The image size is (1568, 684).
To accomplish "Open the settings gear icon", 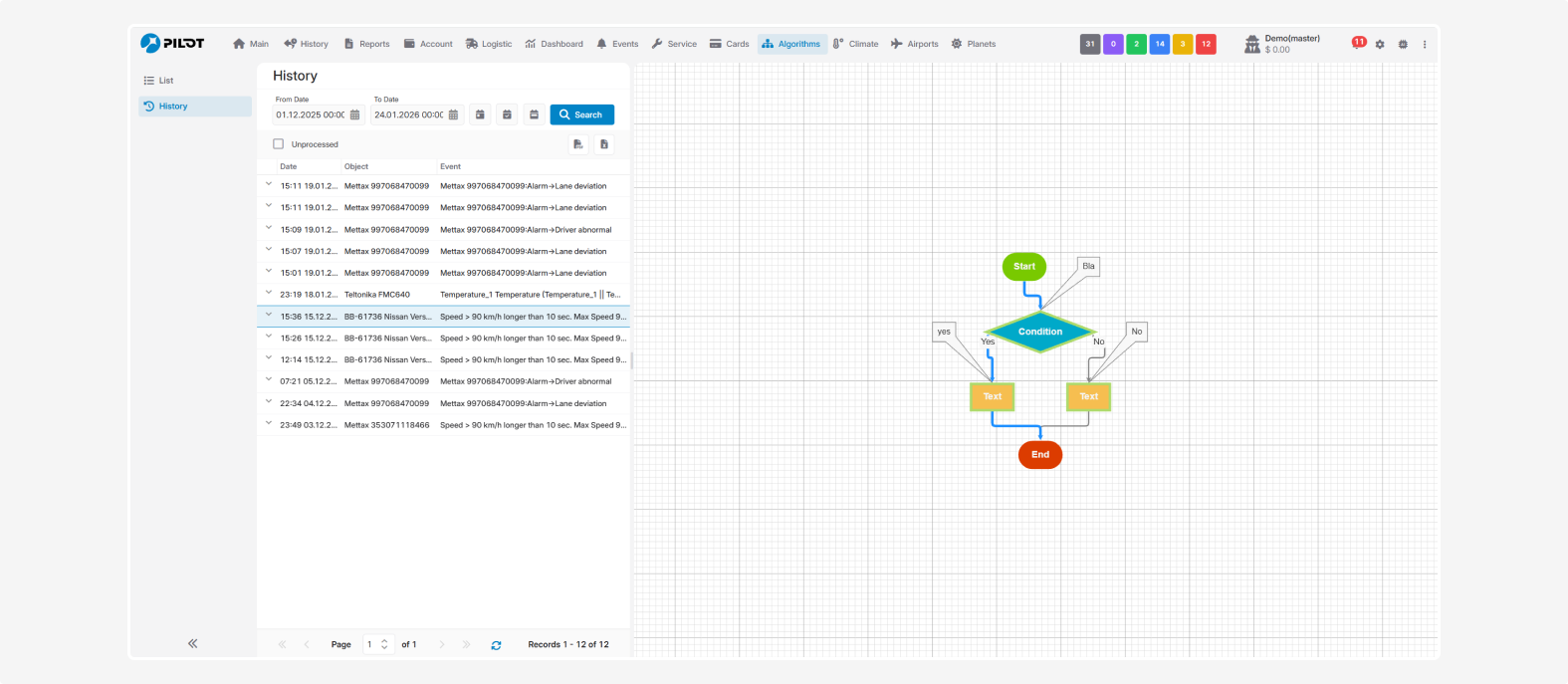I will [1380, 45].
